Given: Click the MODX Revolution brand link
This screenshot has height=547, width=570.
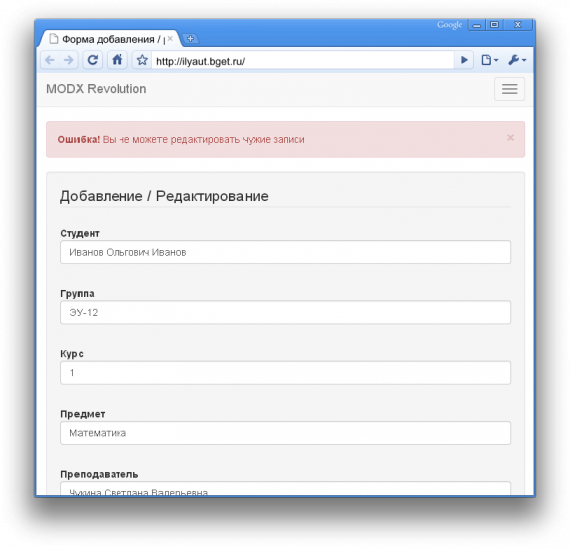Looking at the screenshot, I should [96, 89].
